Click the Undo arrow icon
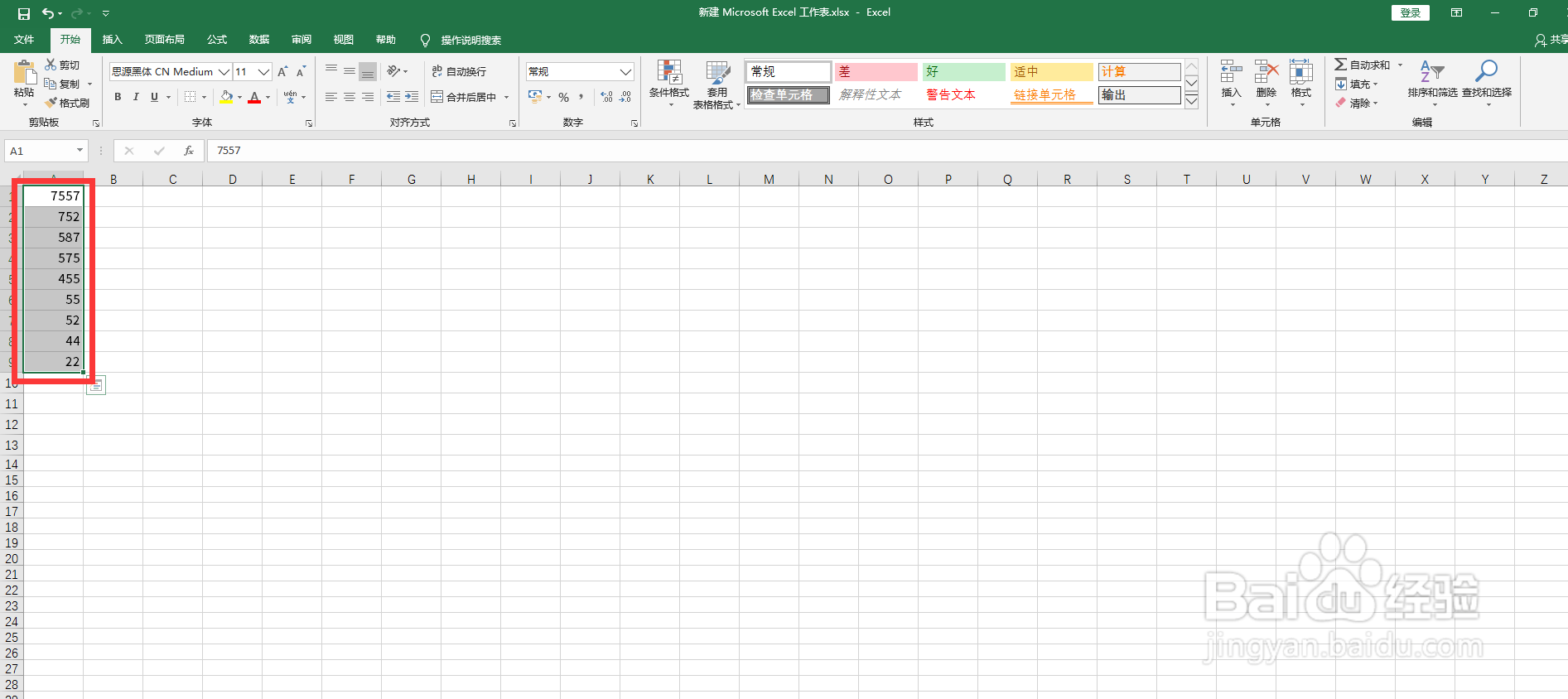Viewport: 1568px width, 699px height. [48, 13]
